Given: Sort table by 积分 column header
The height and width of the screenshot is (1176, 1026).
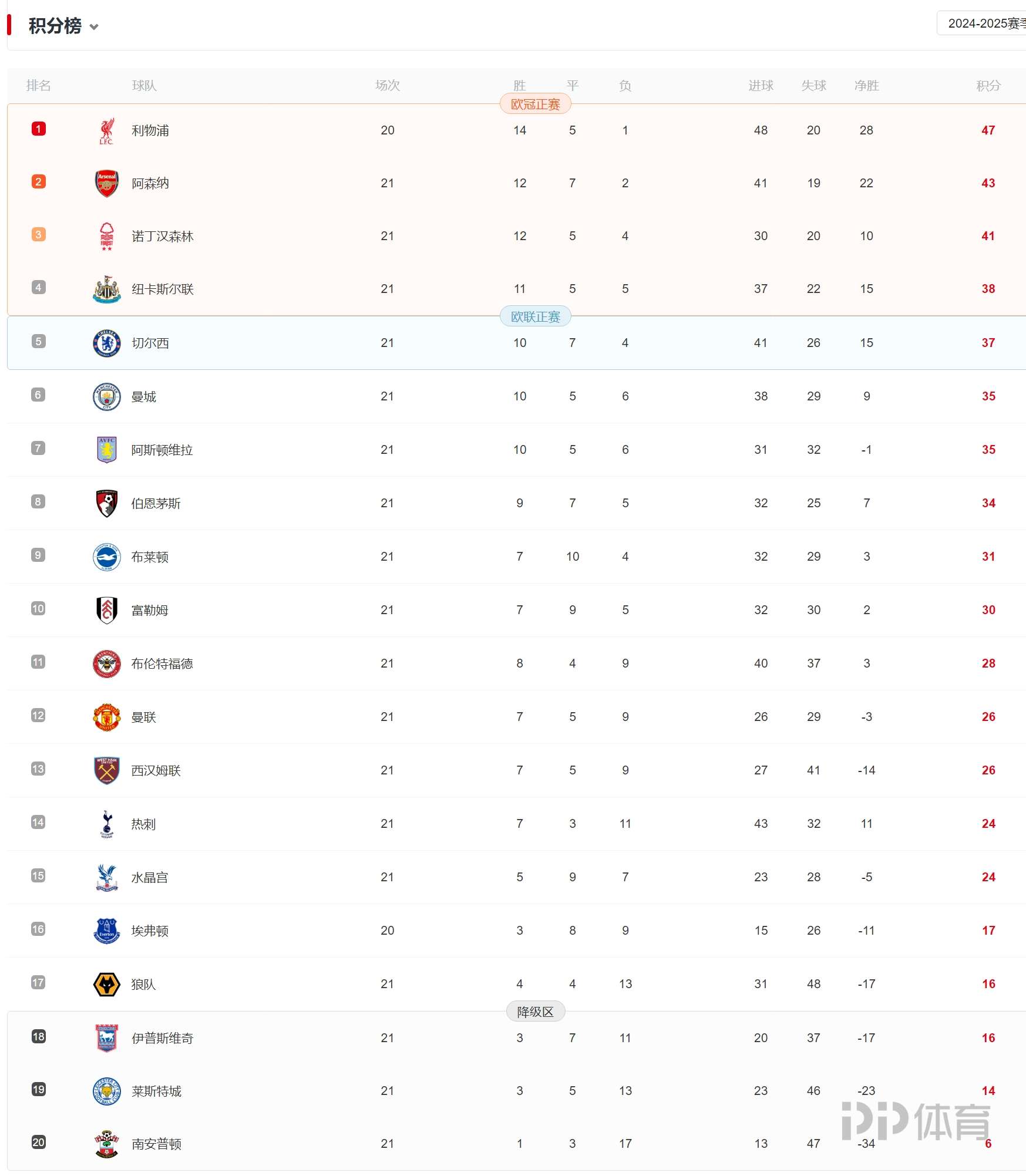Looking at the screenshot, I should click(x=988, y=86).
